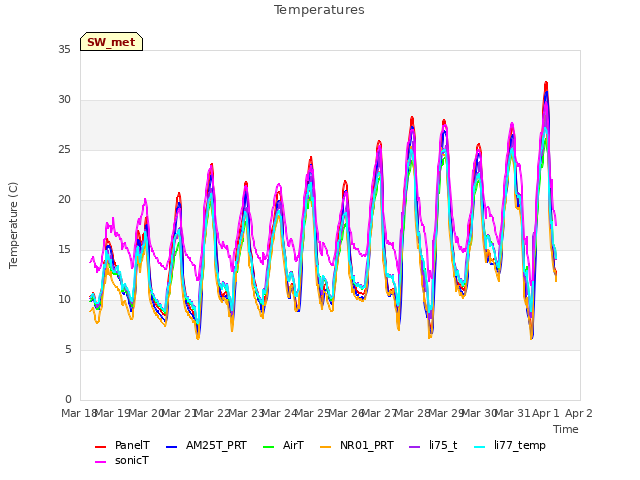Click the Mar 31 x-axis label
The height and width of the screenshot is (480, 640).
[x=513, y=413]
